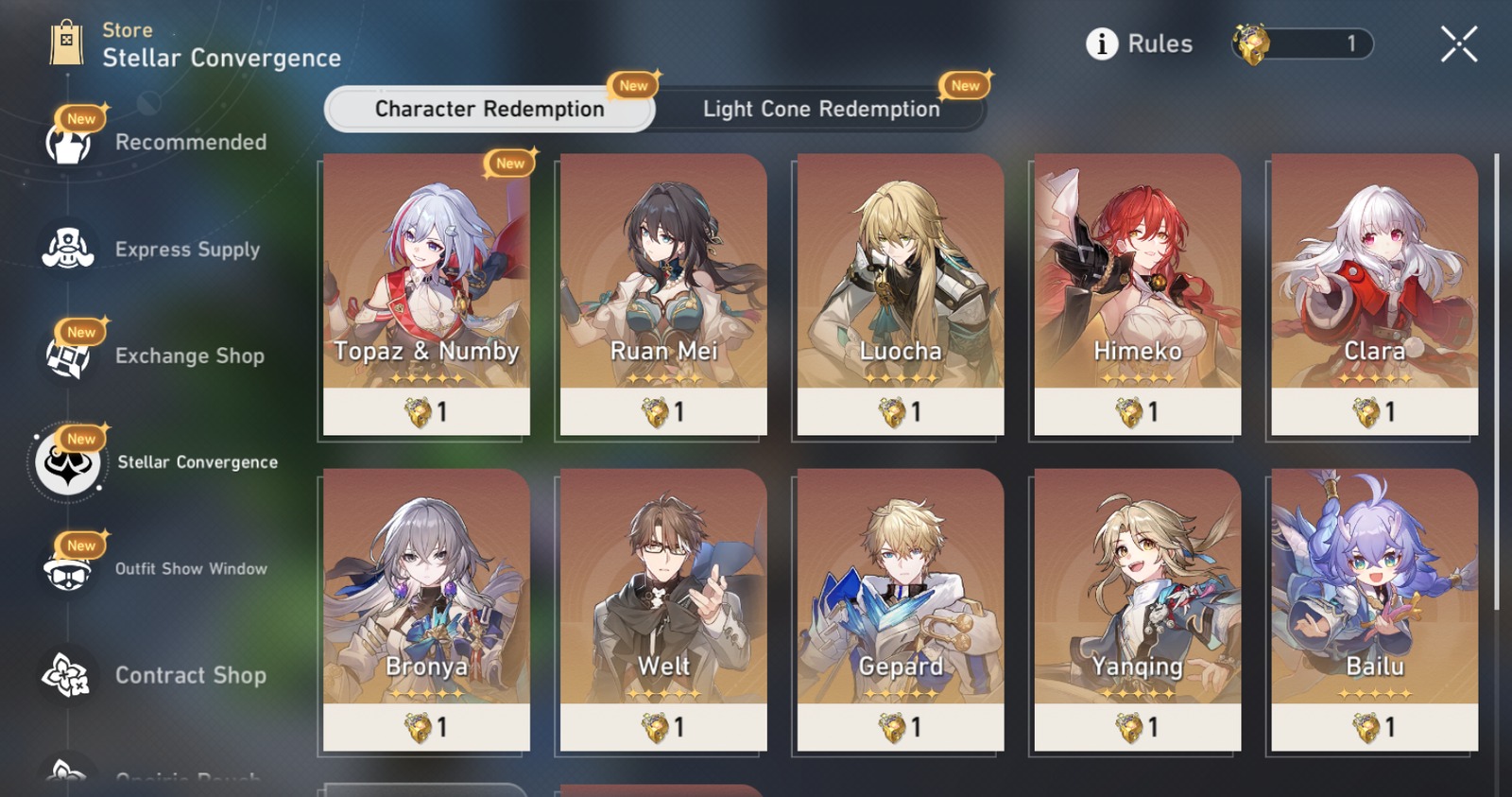Viewport: 1512px width, 797px height.
Task: Open the Exchange Shop icon
Action: coord(68,356)
